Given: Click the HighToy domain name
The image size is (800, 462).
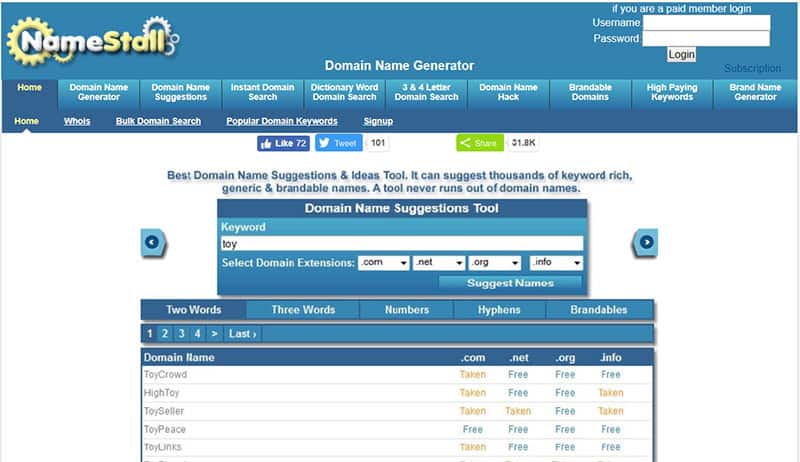Looking at the screenshot, I should [161, 393].
